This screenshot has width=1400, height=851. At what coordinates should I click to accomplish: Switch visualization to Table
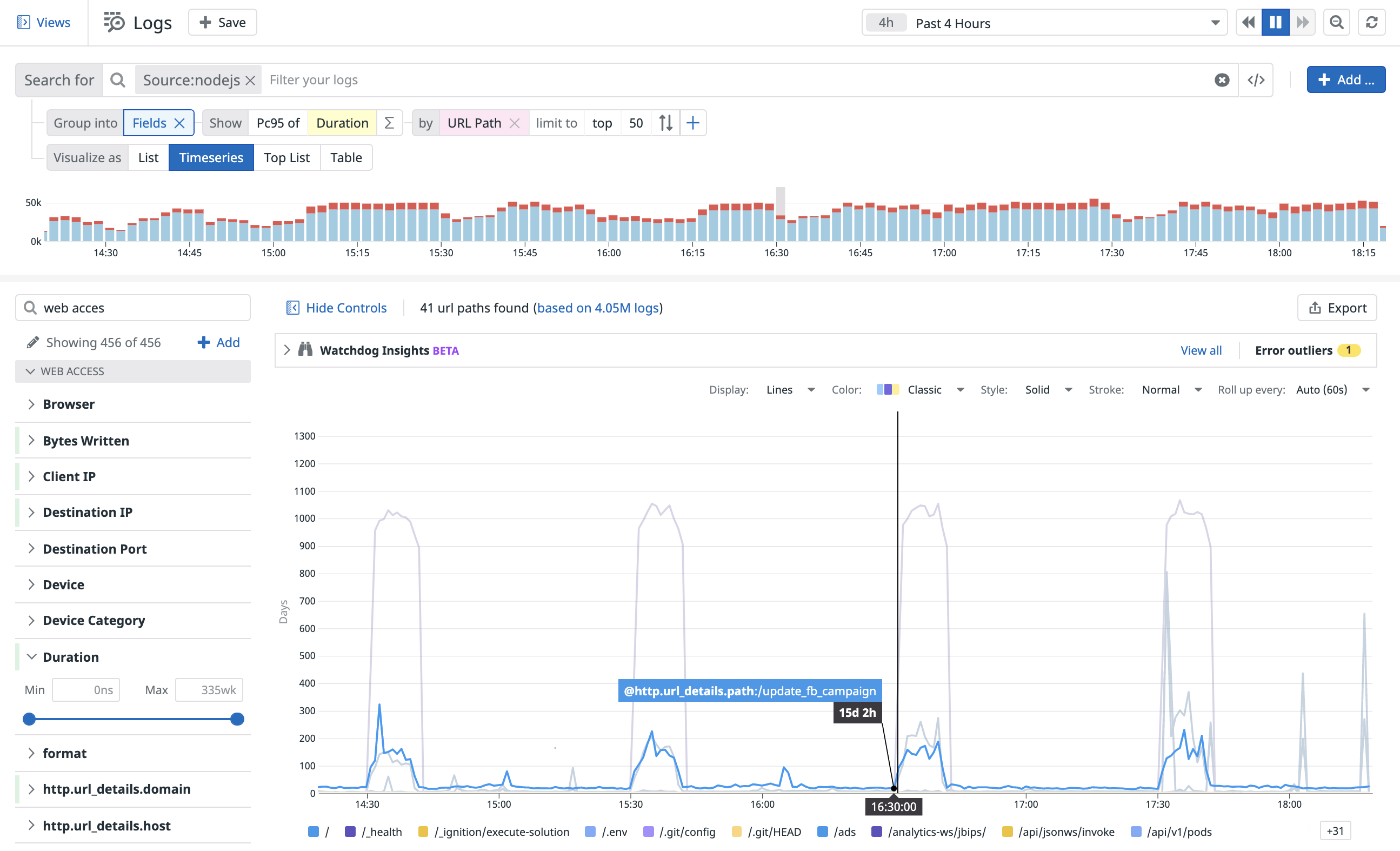(346, 157)
